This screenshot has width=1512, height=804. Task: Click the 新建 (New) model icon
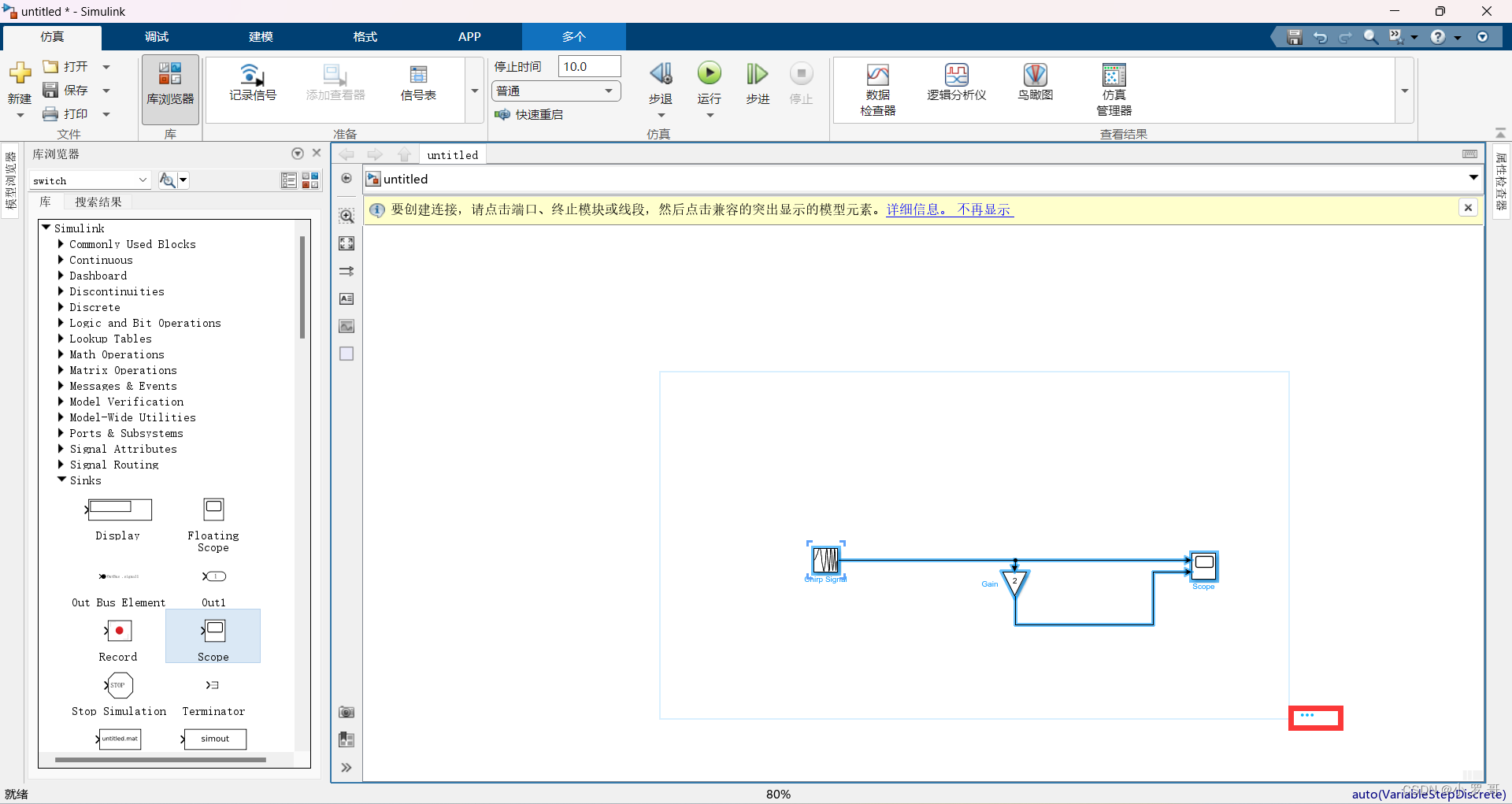(x=20, y=74)
